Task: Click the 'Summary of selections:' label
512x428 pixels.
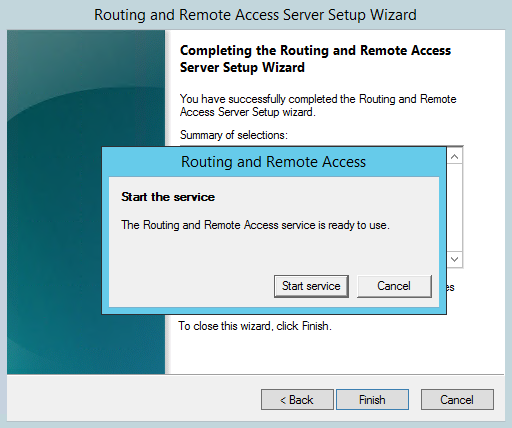Action: (234, 135)
